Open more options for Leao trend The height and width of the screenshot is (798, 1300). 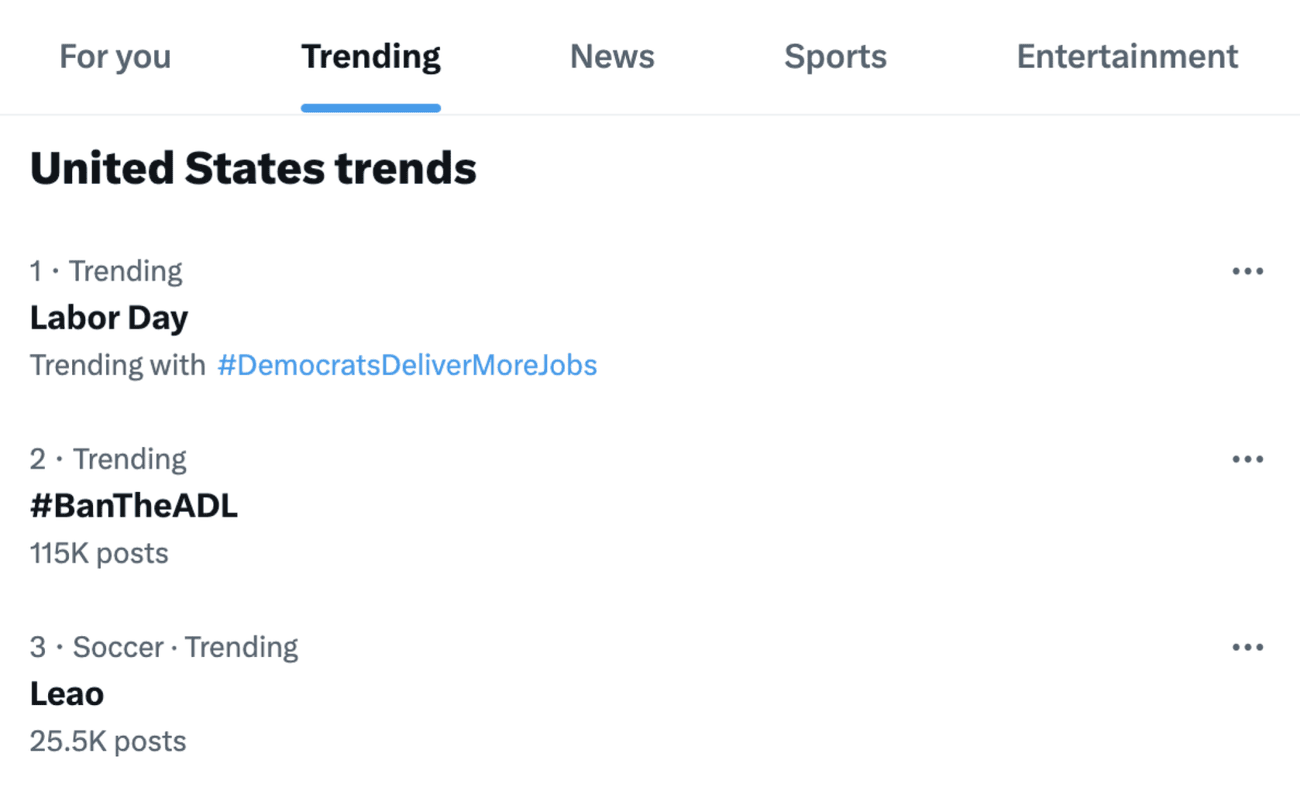pos(1247,647)
